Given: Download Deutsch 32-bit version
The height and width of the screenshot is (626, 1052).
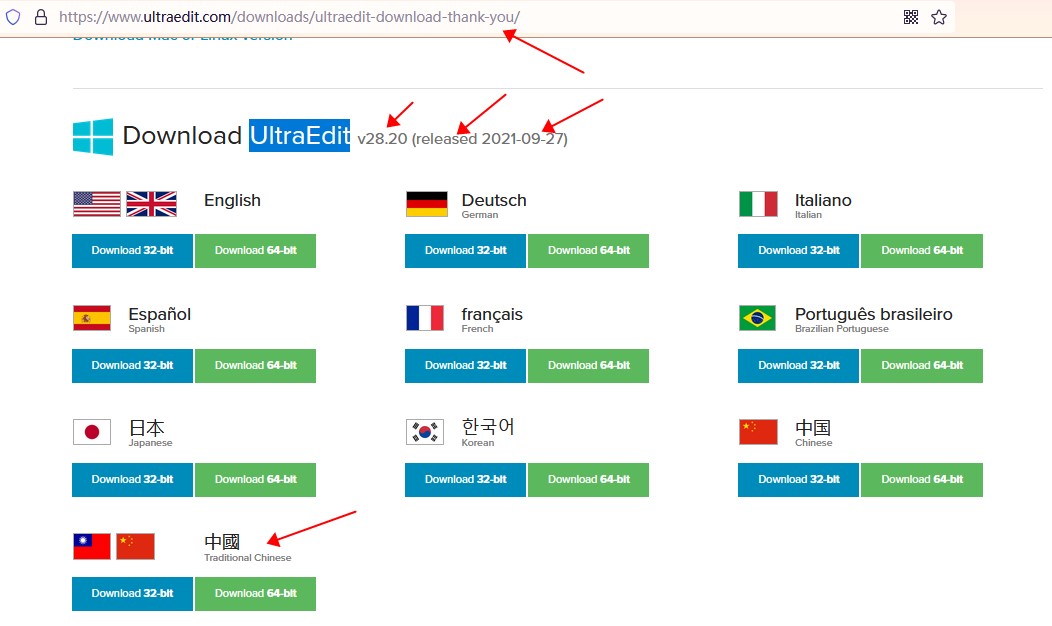Looking at the screenshot, I should pos(466,251).
